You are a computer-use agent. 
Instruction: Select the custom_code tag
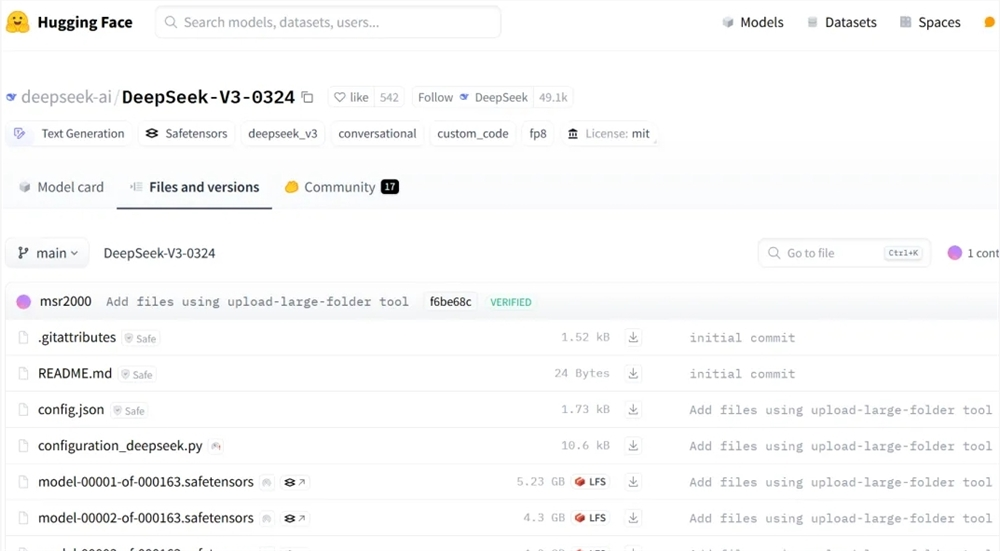(x=473, y=133)
